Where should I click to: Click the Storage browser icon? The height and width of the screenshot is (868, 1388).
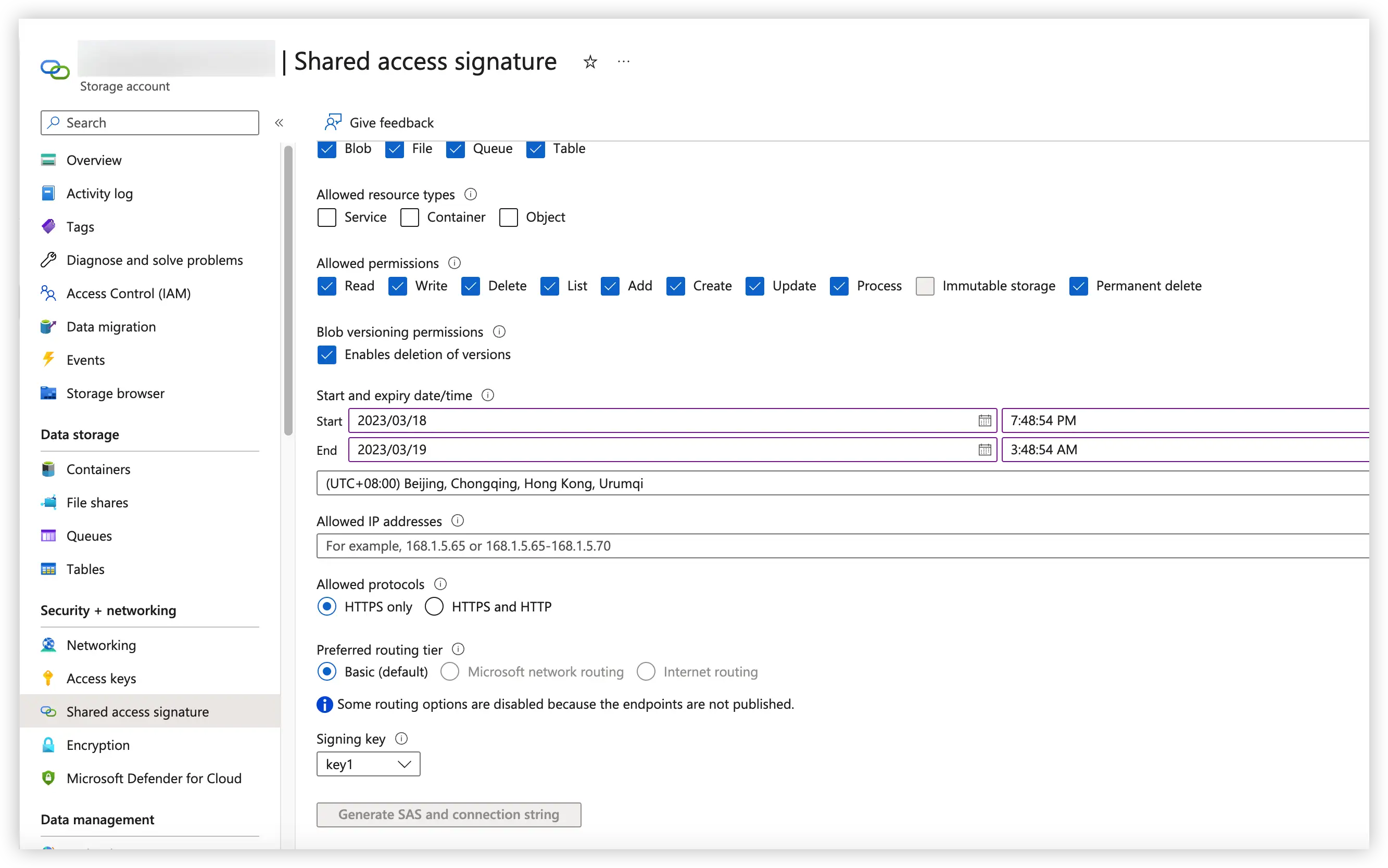(x=48, y=393)
